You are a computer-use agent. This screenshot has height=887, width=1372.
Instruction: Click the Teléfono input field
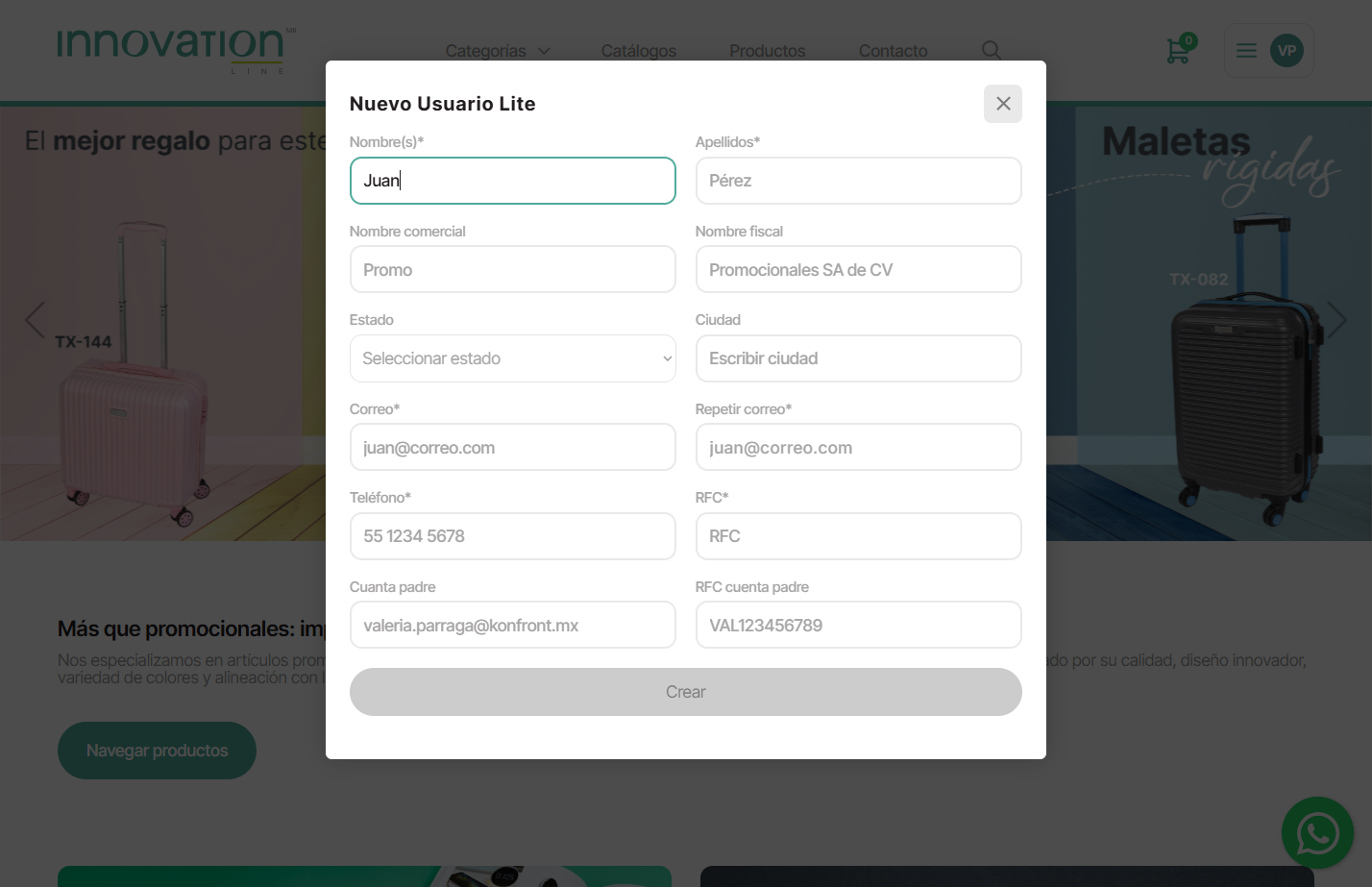click(x=513, y=536)
